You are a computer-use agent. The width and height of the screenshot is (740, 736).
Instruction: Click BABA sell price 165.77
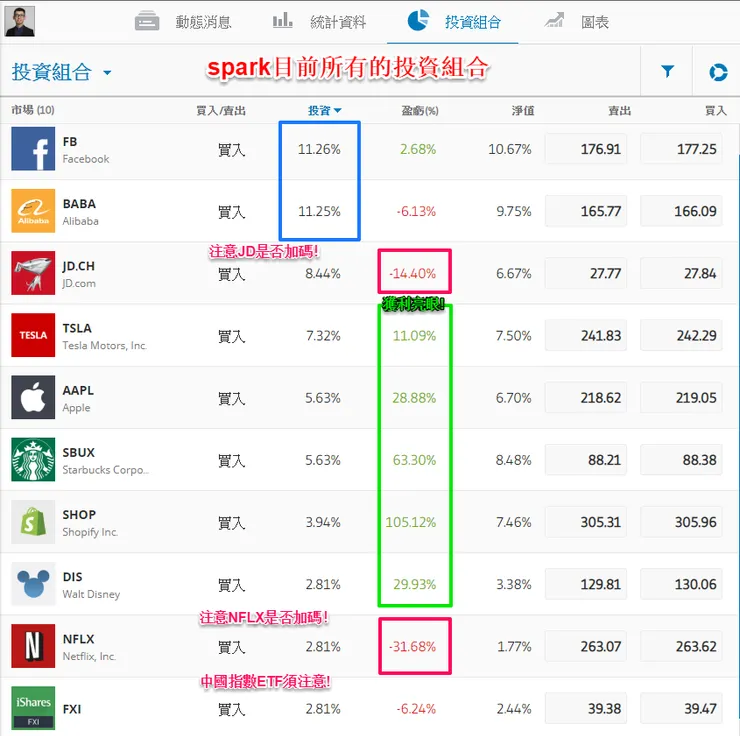(586, 211)
